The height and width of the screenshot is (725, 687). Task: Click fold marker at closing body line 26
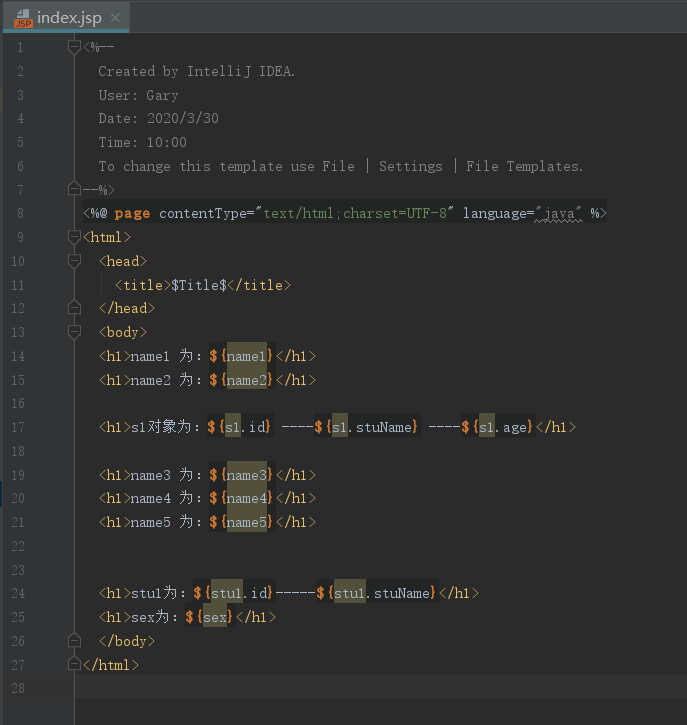(x=74, y=641)
